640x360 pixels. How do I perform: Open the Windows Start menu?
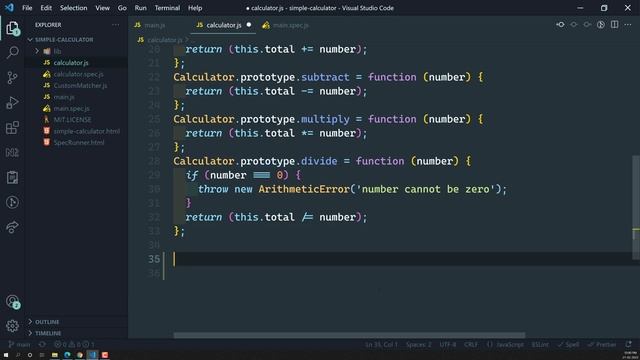point(6,355)
